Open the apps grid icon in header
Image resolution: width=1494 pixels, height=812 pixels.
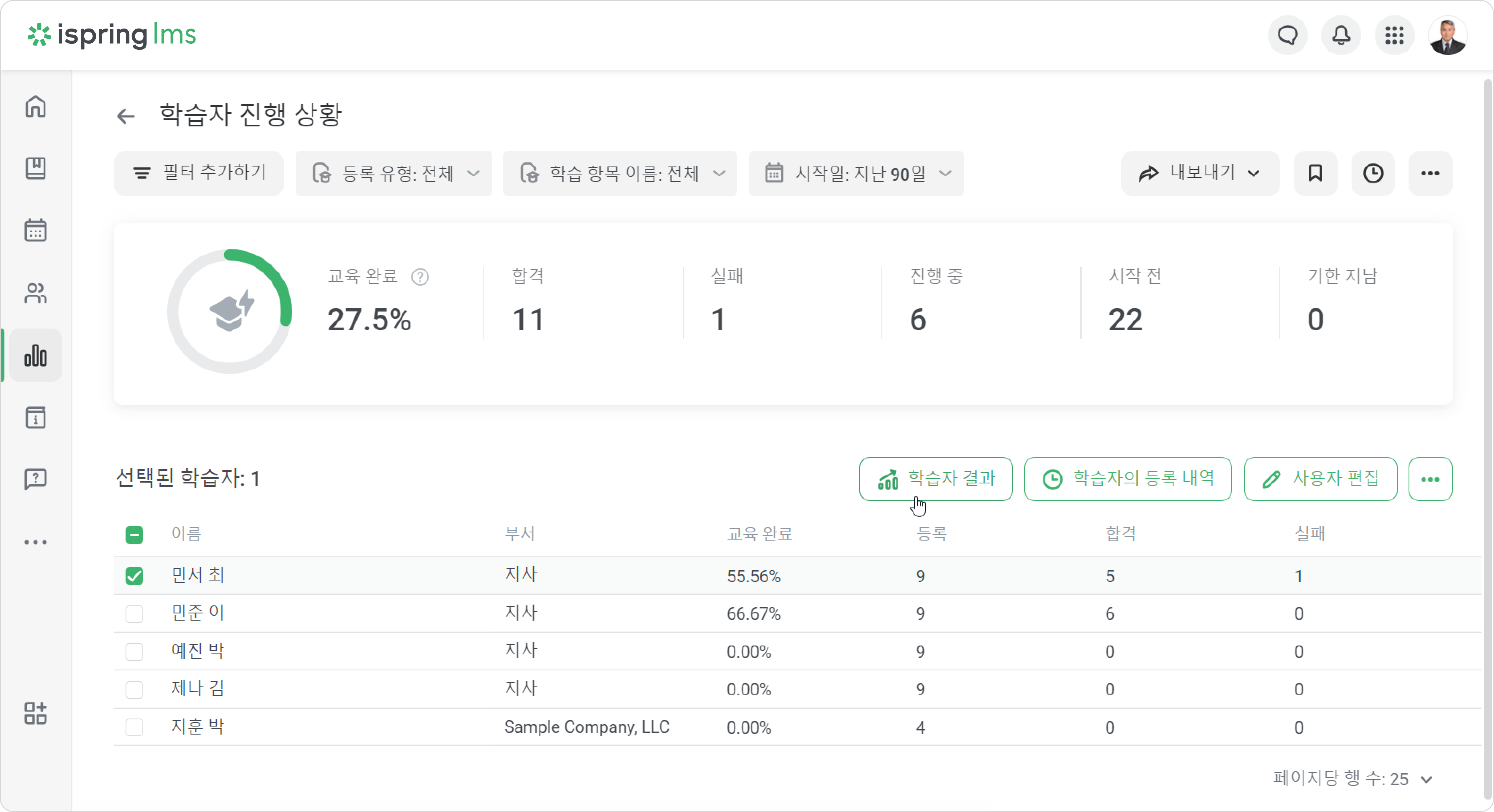1394,35
